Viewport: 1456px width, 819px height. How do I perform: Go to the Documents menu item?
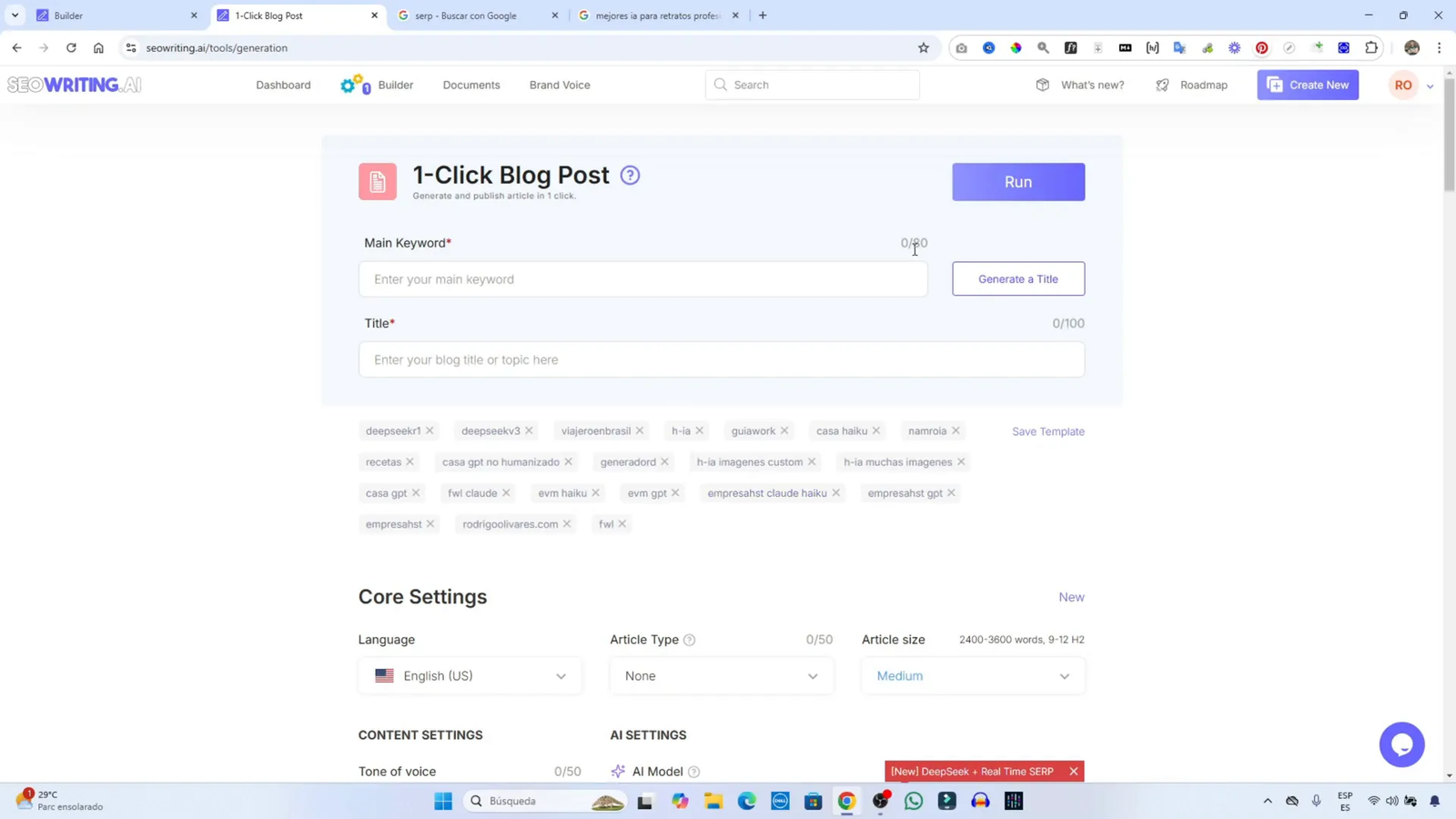tap(471, 86)
